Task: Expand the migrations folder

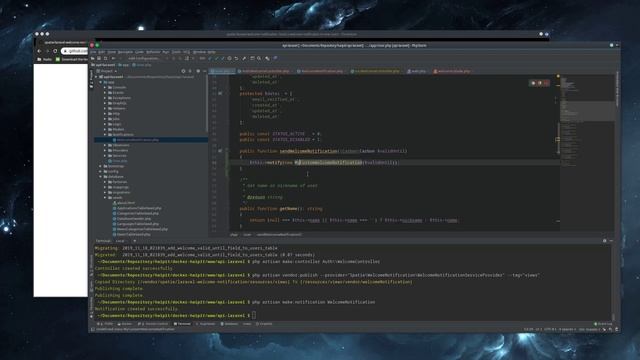Action: click(x=105, y=192)
